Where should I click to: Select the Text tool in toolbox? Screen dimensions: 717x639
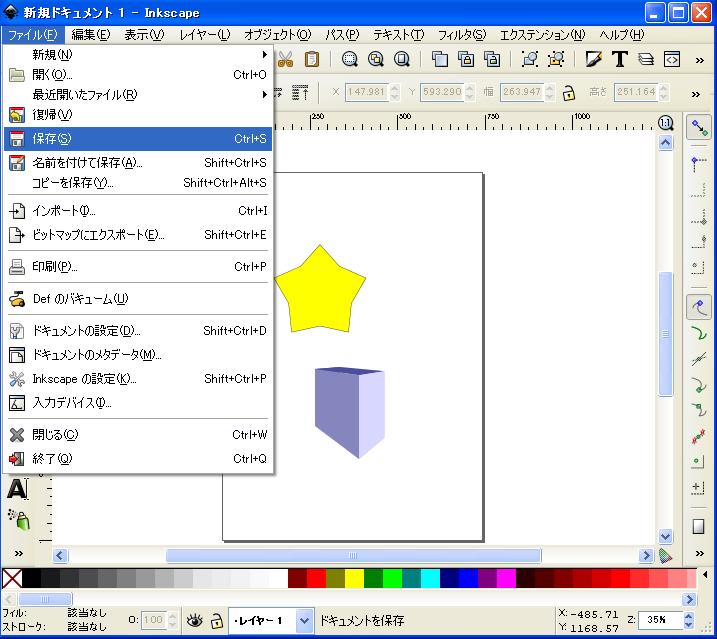point(17,489)
